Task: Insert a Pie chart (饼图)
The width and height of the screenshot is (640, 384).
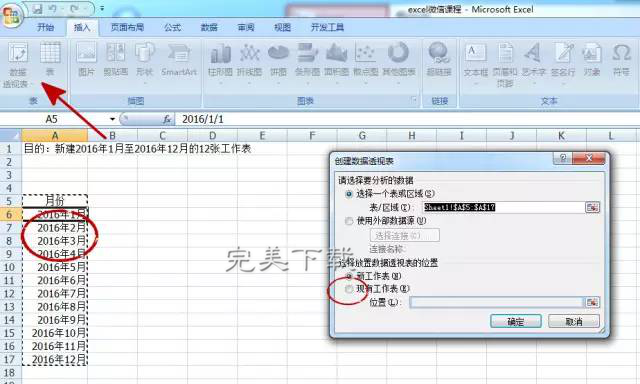Action: click(x=278, y=60)
